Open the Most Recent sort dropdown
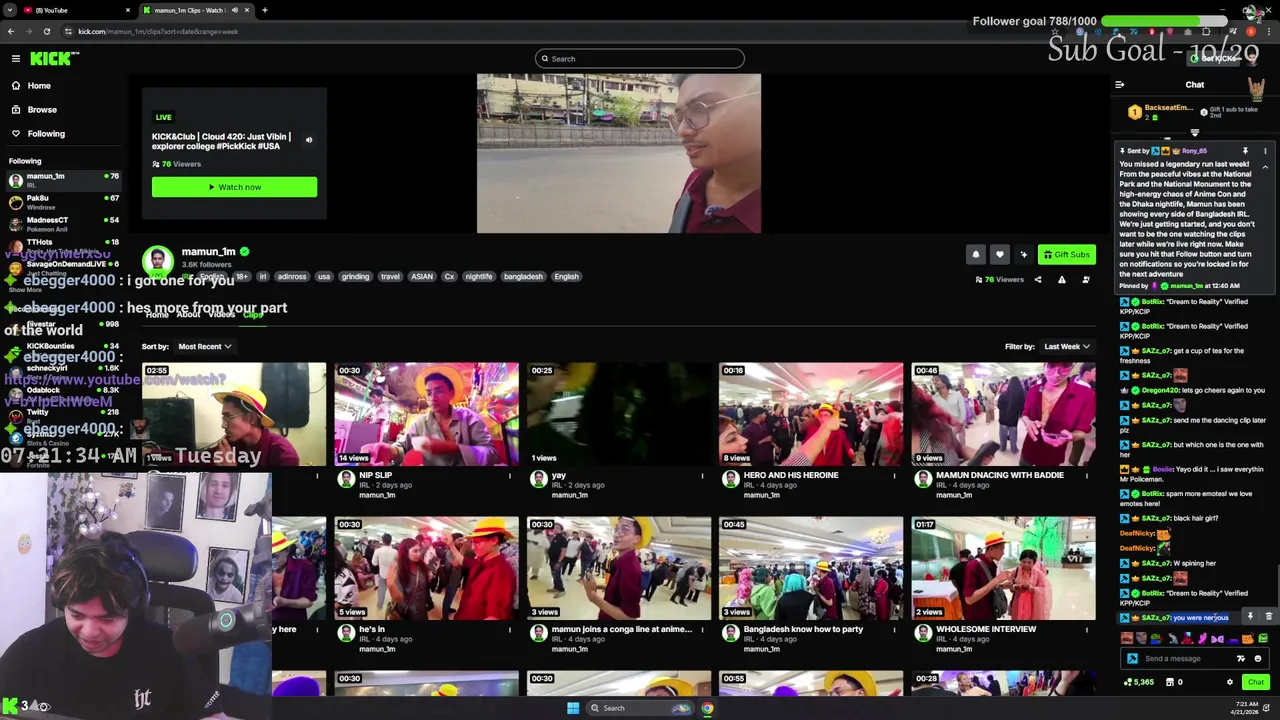Viewport: 1280px width, 720px height. (x=204, y=347)
